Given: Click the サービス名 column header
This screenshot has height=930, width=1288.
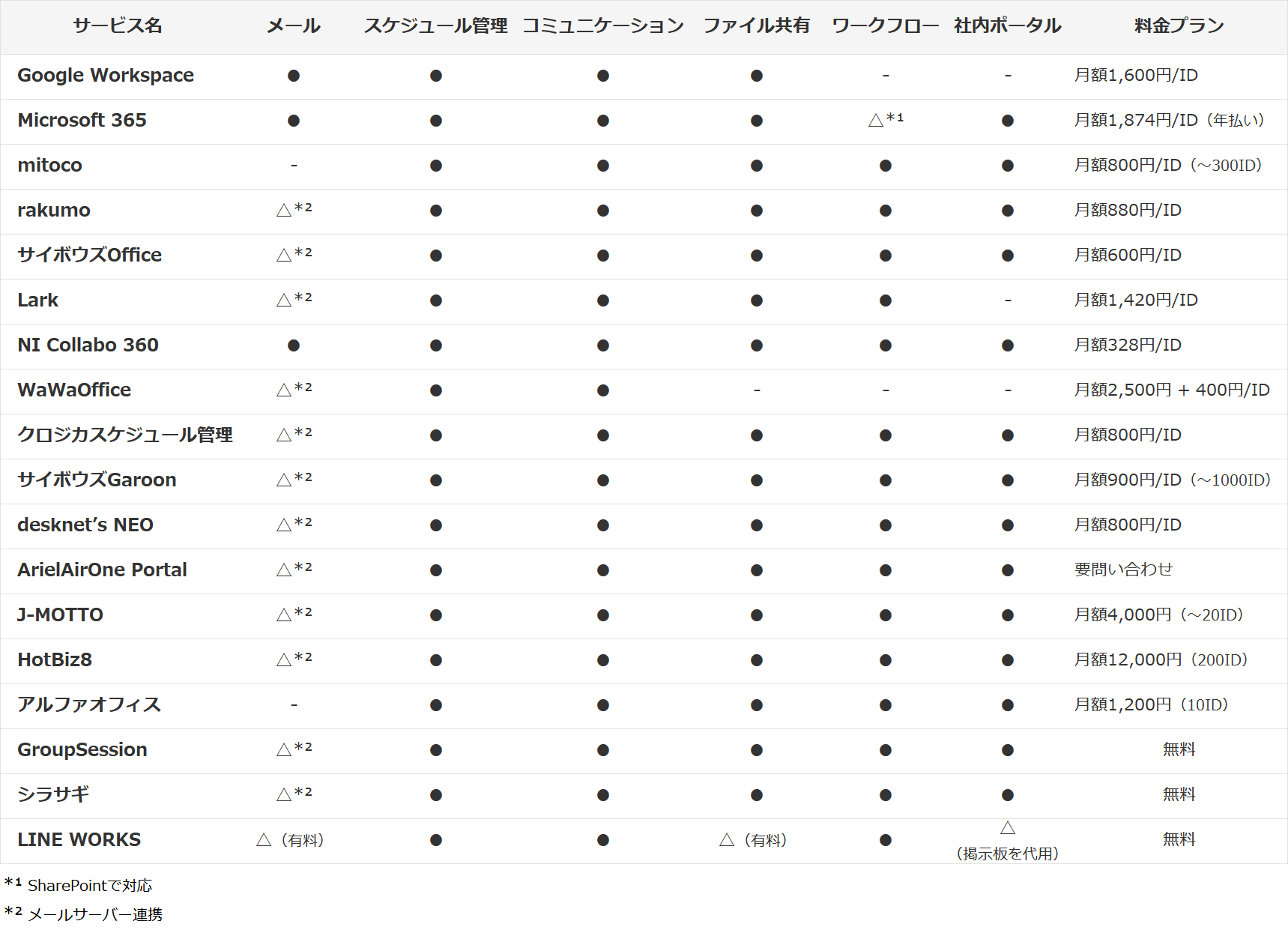Looking at the screenshot, I should pyautogui.click(x=118, y=26).
